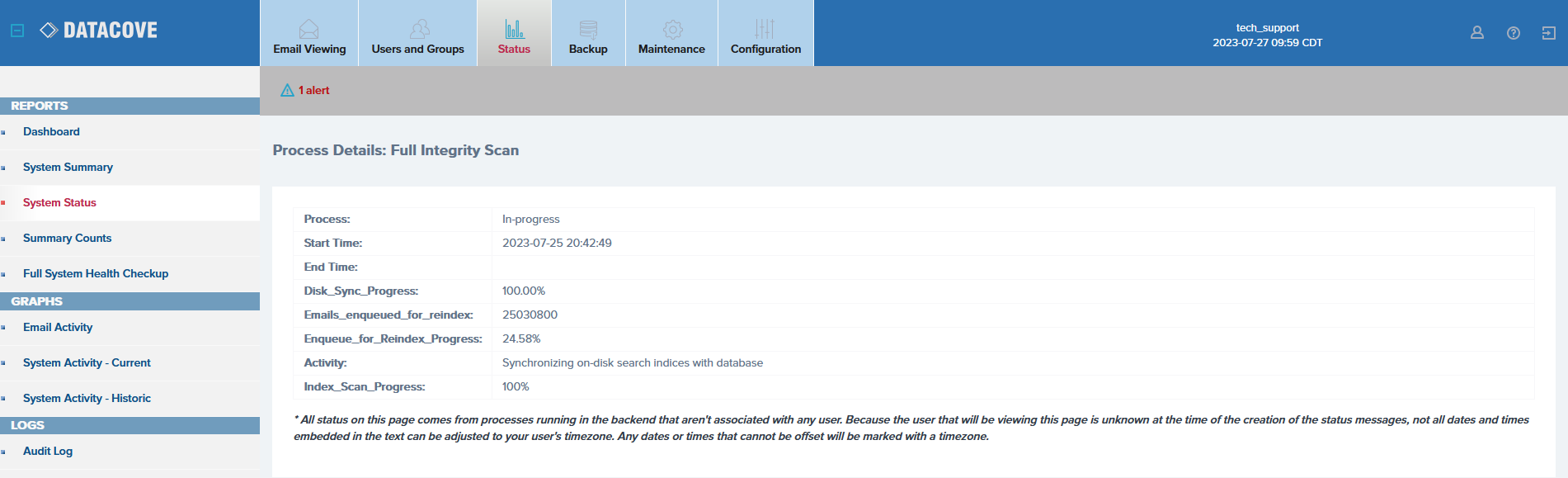Open the Configuration tab
Image resolution: width=1568 pixels, height=478 pixels.
pyautogui.click(x=765, y=35)
